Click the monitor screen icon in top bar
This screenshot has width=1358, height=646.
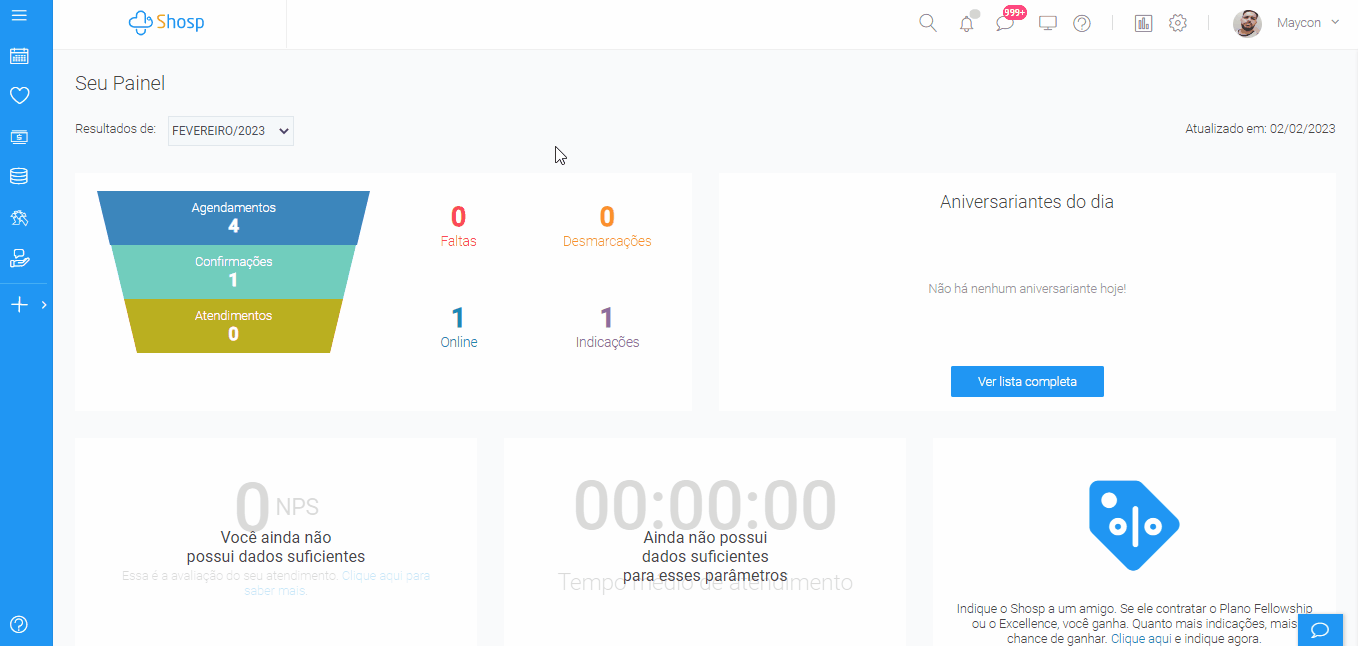(1048, 23)
